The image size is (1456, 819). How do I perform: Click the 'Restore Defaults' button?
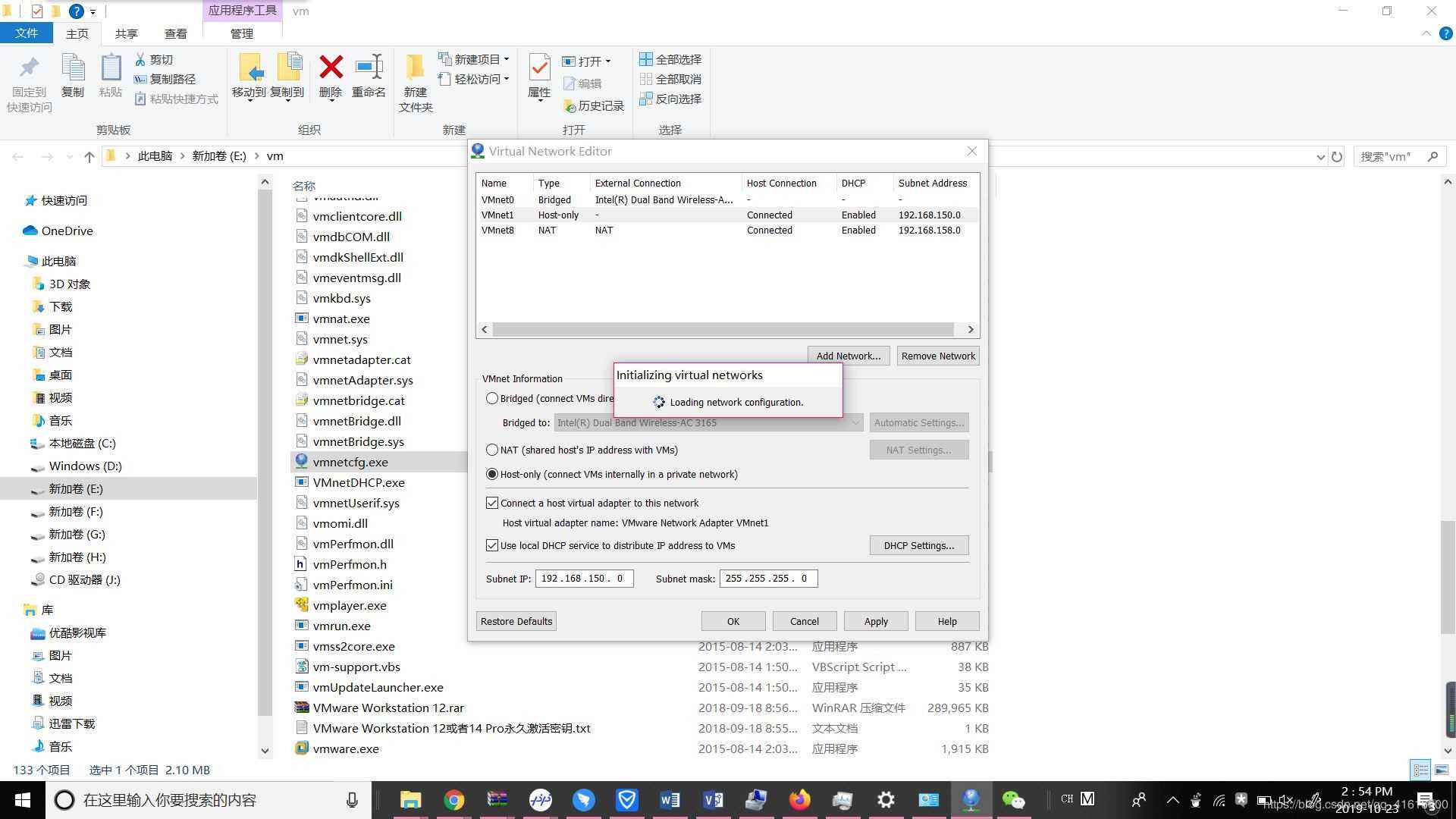tap(516, 620)
